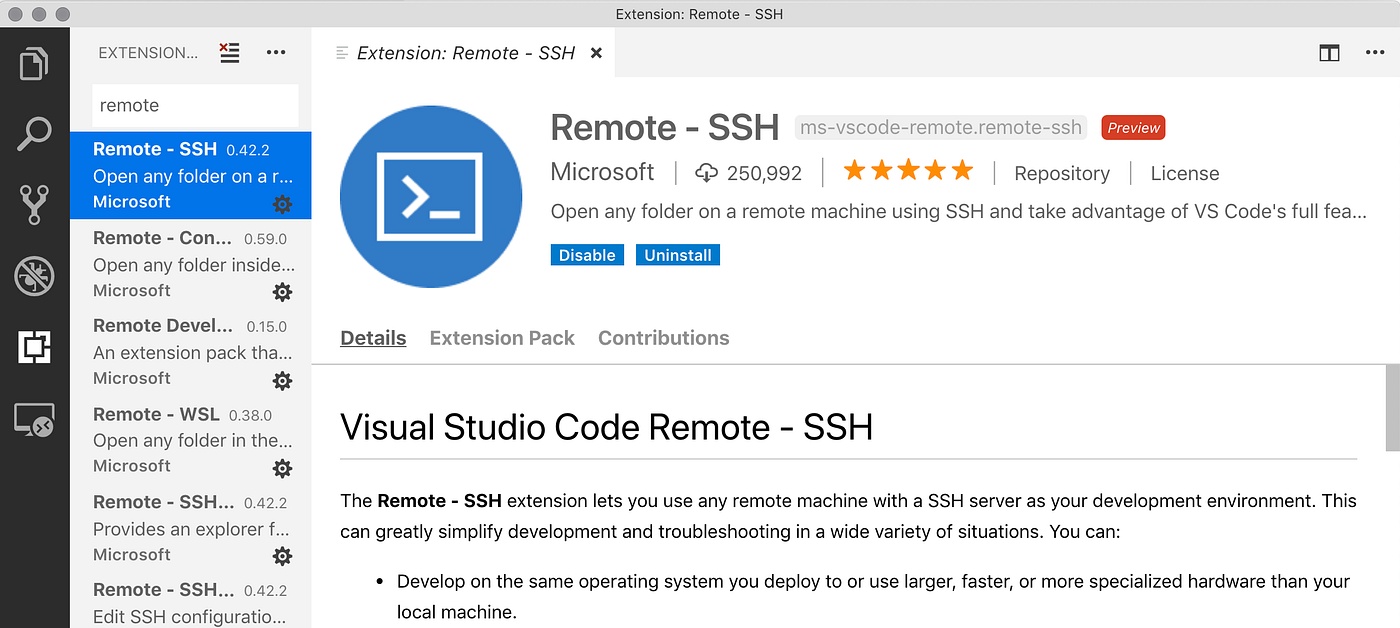Open the License link
The height and width of the screenshot is (628, 1400).
click(1185, 173)
